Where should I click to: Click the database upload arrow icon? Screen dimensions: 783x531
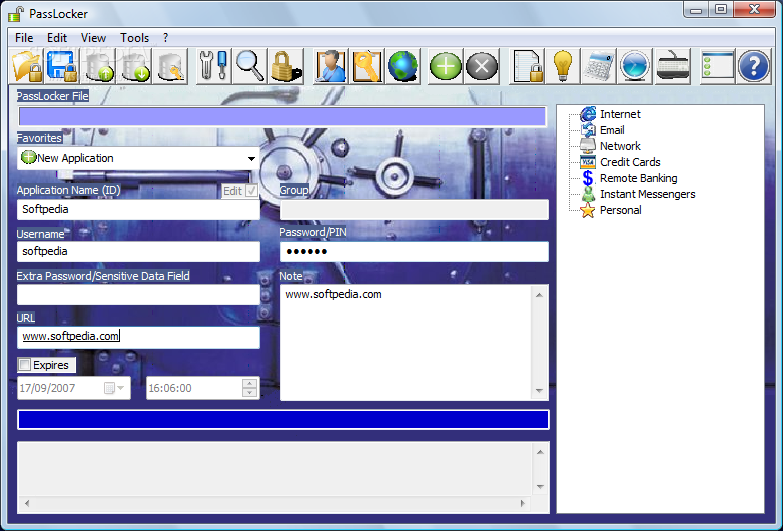click(x=98, y=66)
